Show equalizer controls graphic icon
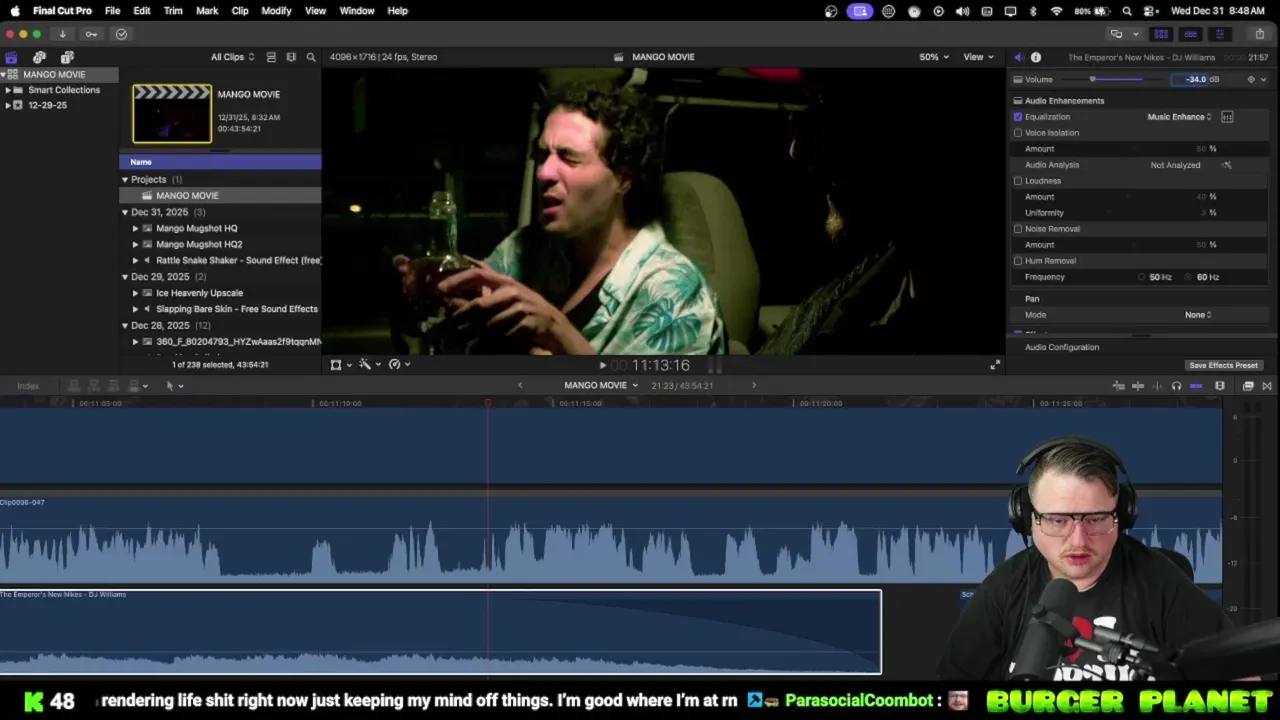 tap(1227, 117)
